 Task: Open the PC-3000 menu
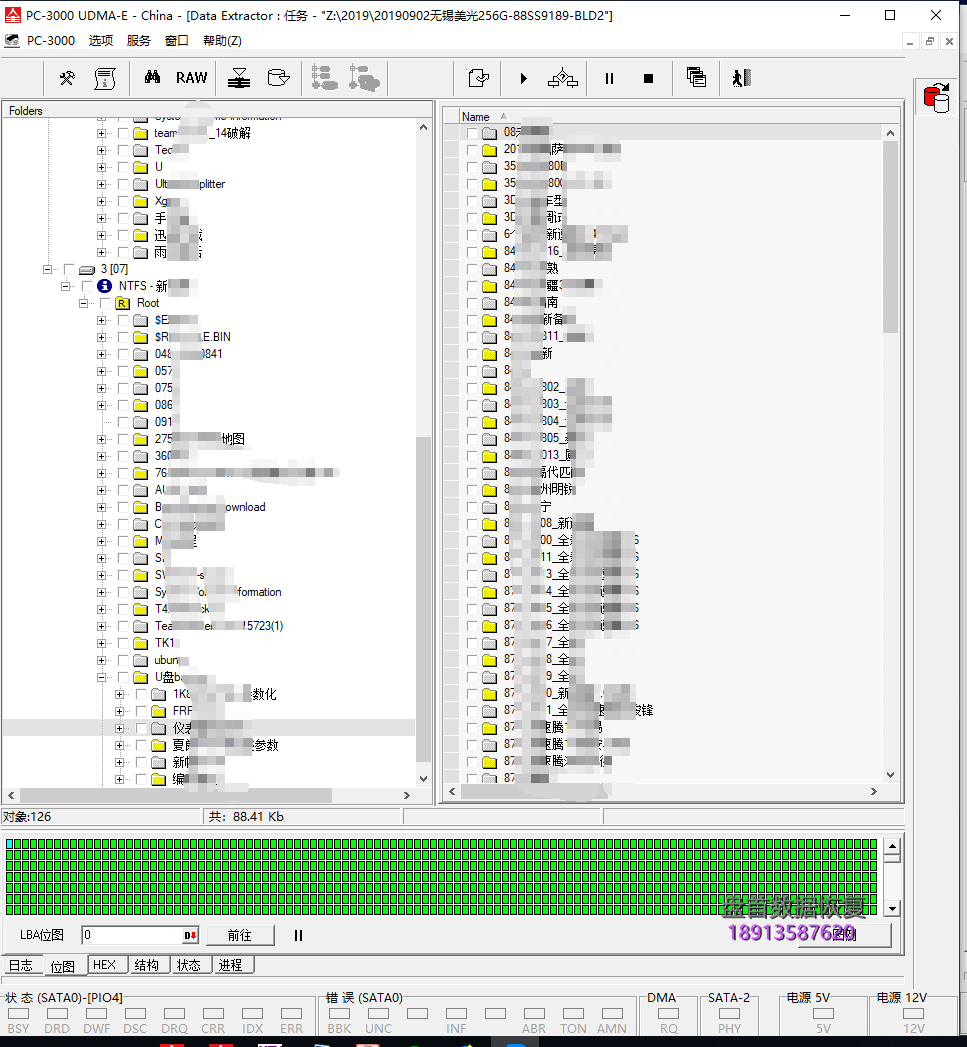[x=51, y=41]
